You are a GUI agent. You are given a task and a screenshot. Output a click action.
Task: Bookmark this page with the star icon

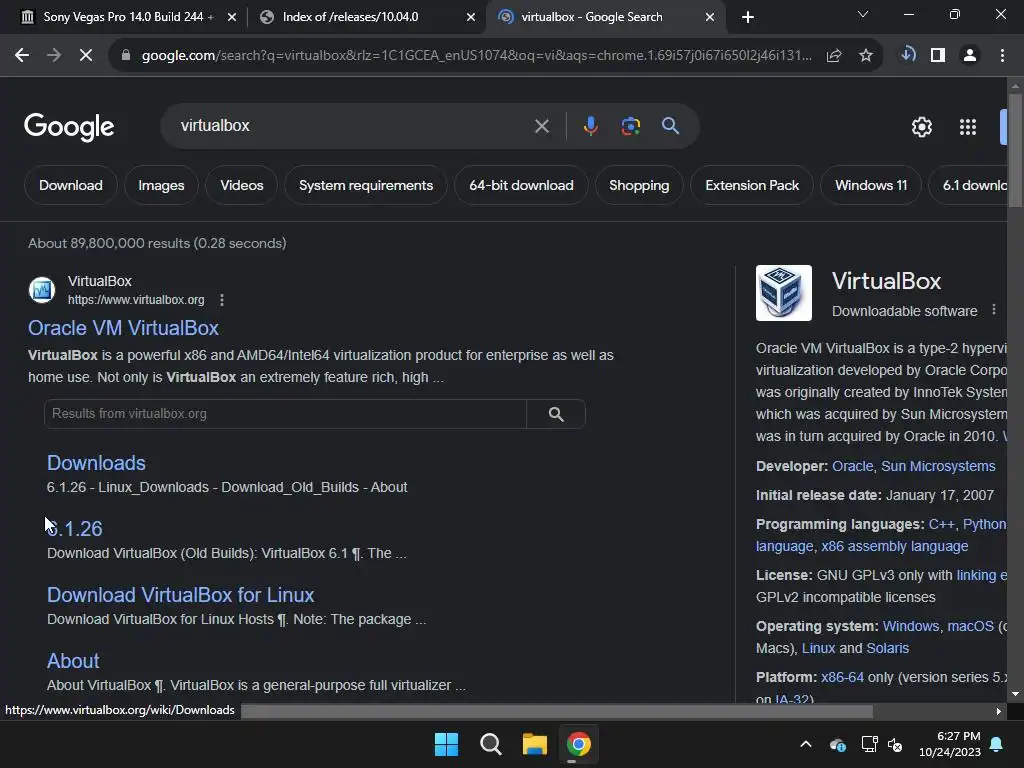(866, 56)
